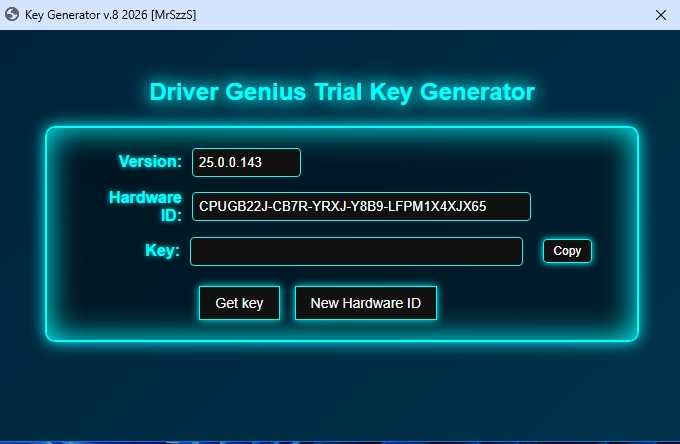
Task: Generate a New Hardware ID
Action: 366,303
